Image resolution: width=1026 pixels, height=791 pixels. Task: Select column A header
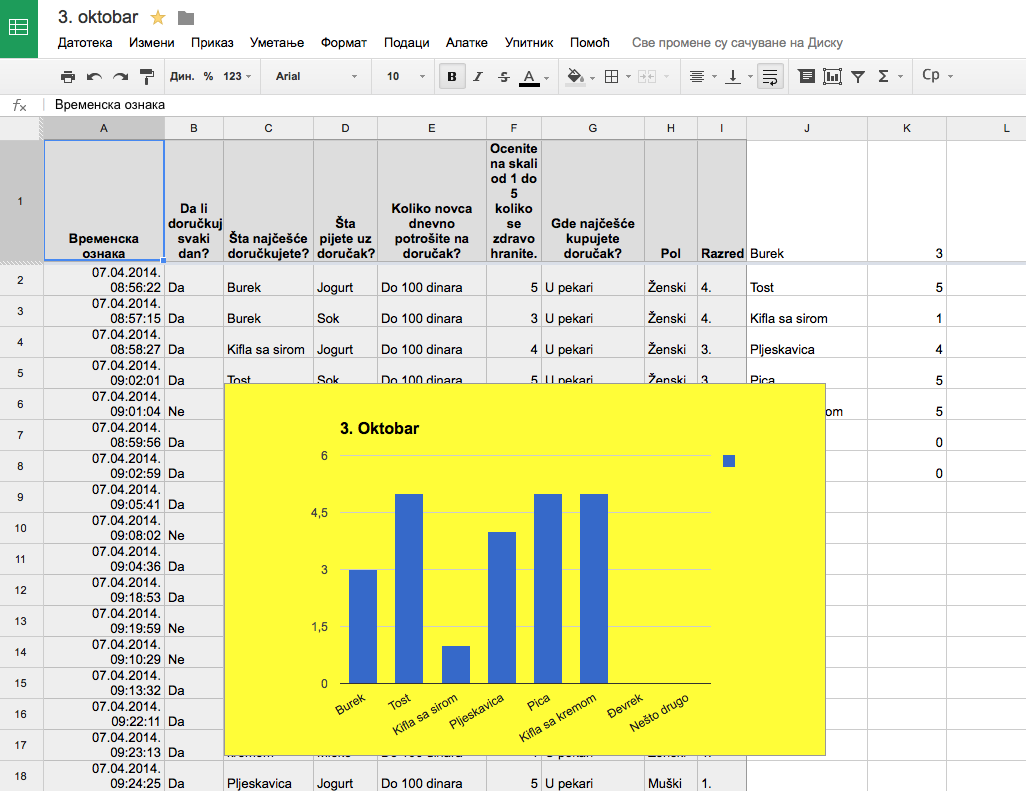point(103,128)
